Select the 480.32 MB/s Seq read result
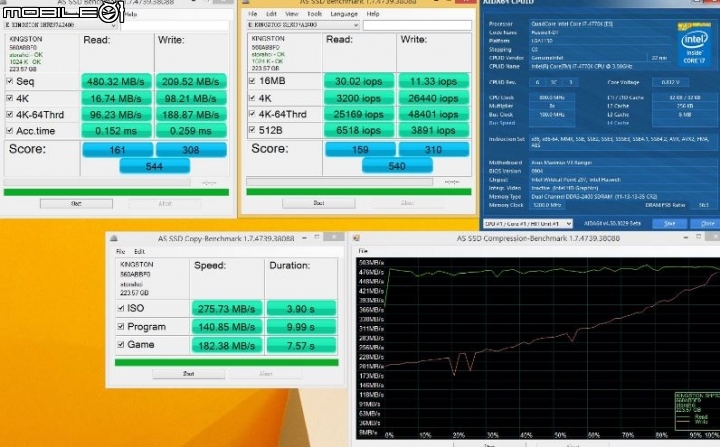The image size is (720, 447). (116, 81)
